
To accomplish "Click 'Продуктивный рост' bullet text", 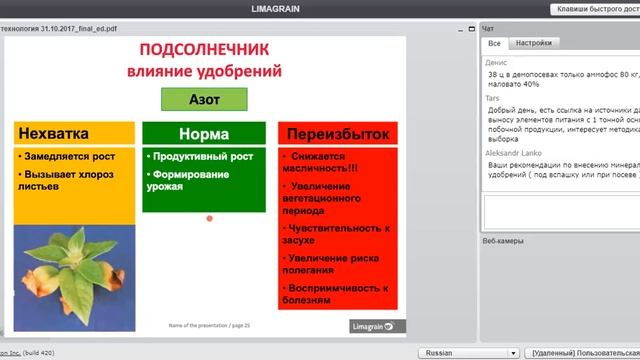I will tap(200, 156).
